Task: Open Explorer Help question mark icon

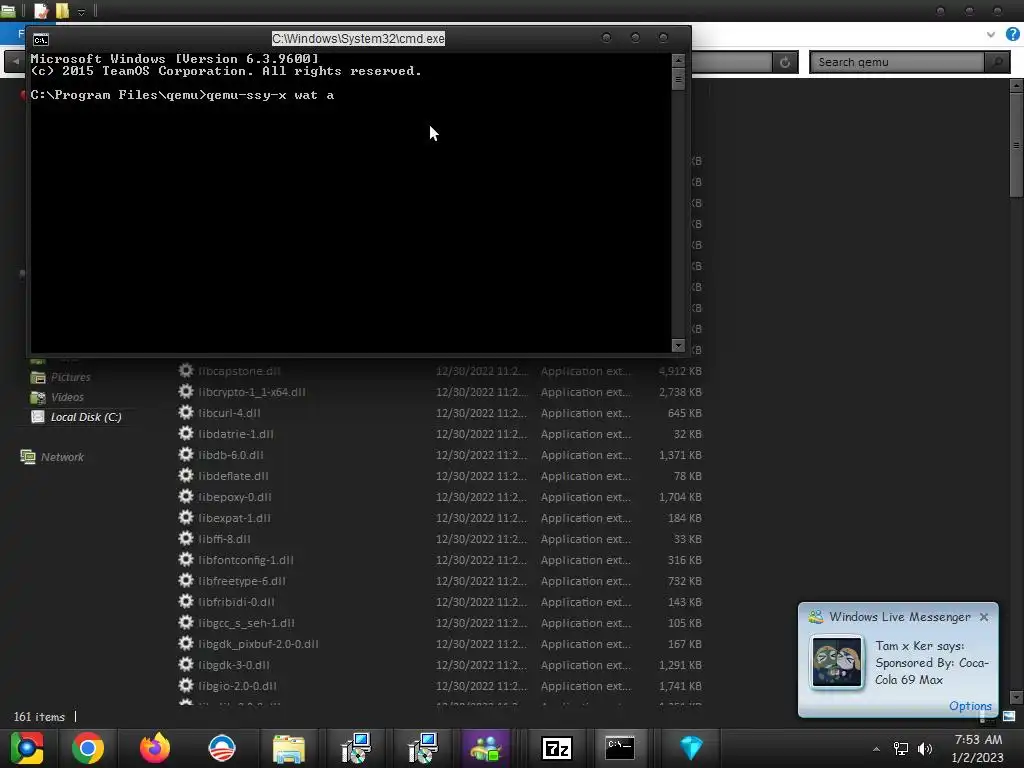Action: point(1012,34)
